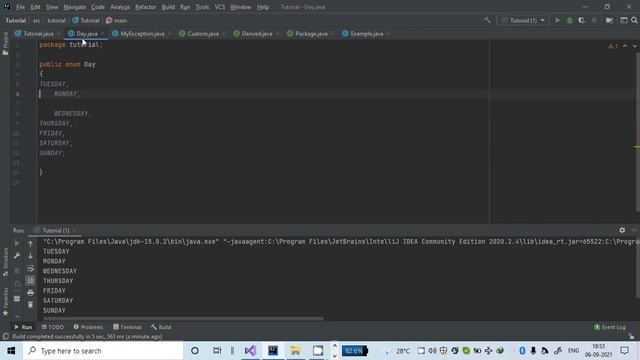Open the View menu
640x360 pixels.
[52, 7]
